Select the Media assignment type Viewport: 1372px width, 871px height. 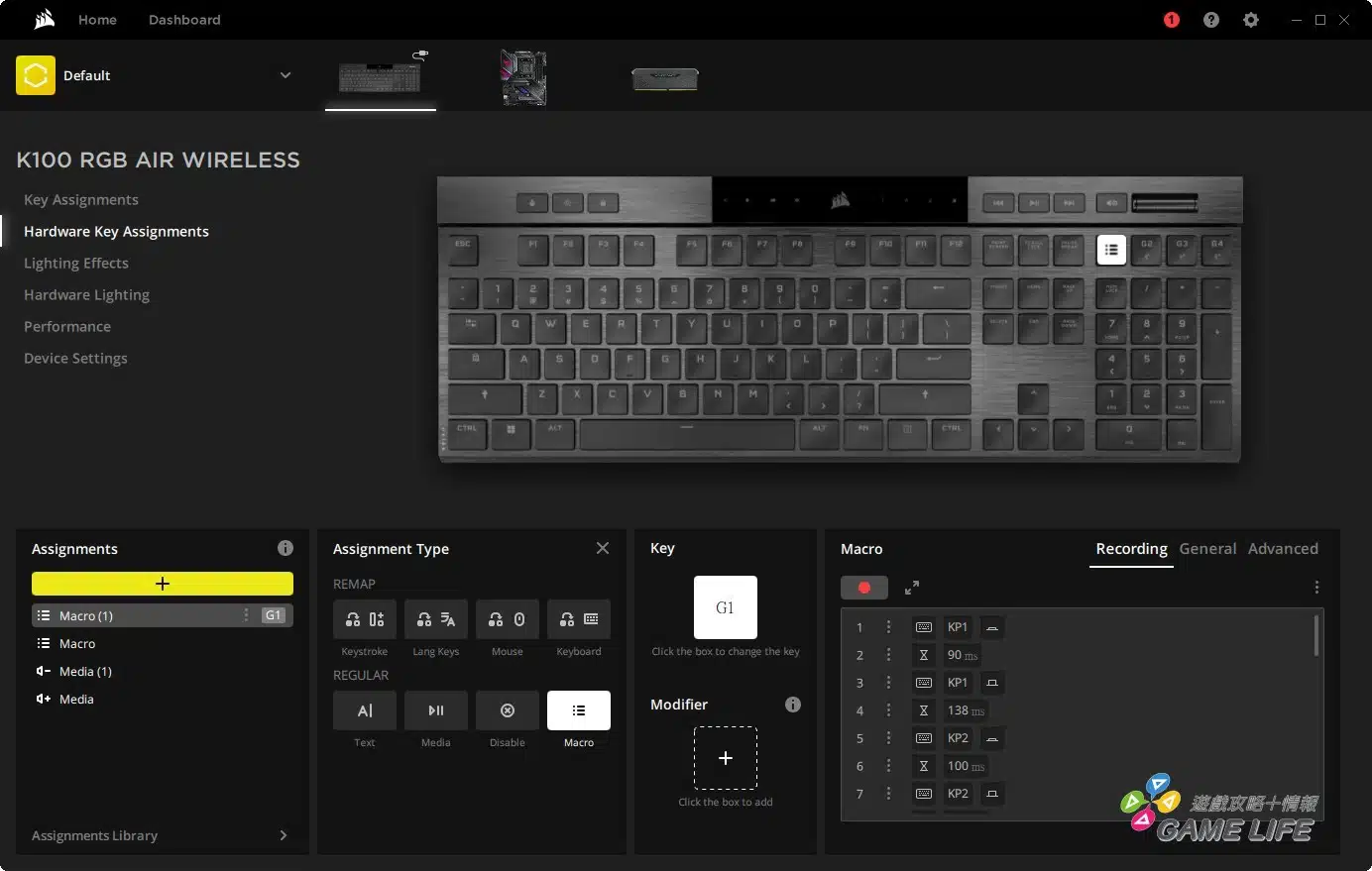(436, 710)
